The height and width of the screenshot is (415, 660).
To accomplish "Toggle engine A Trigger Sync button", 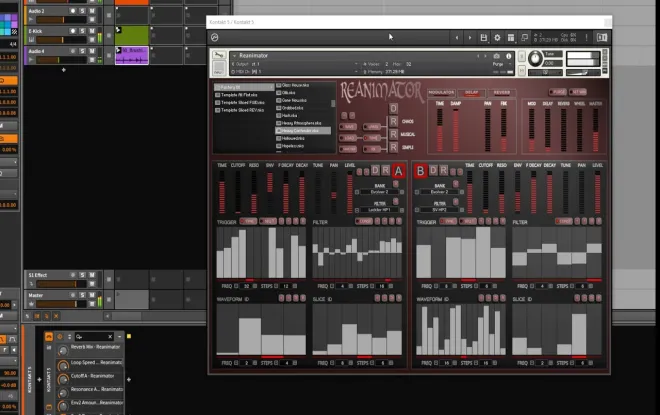I will (248, 221).
